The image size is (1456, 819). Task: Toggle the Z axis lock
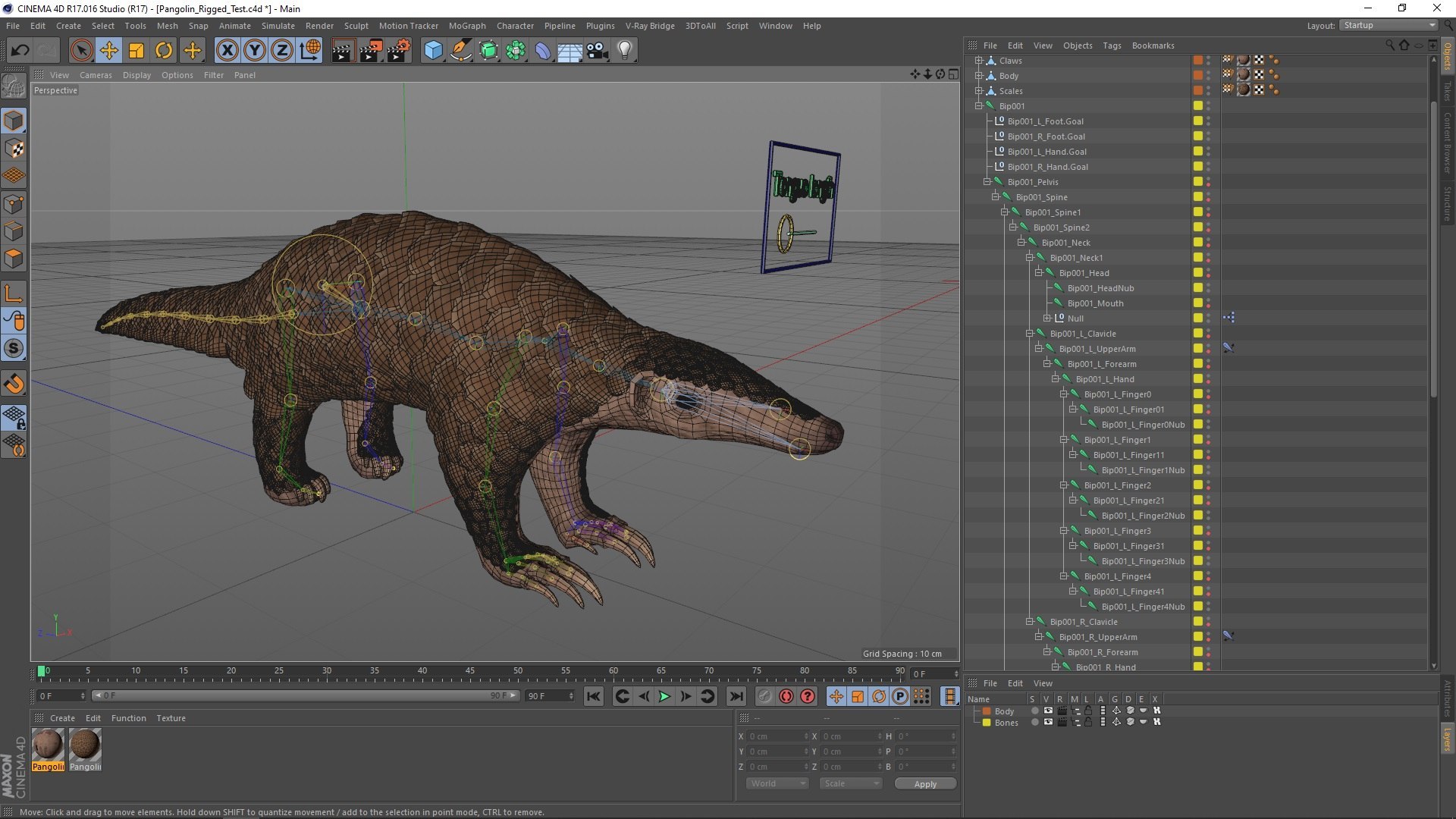click(282, 51)
